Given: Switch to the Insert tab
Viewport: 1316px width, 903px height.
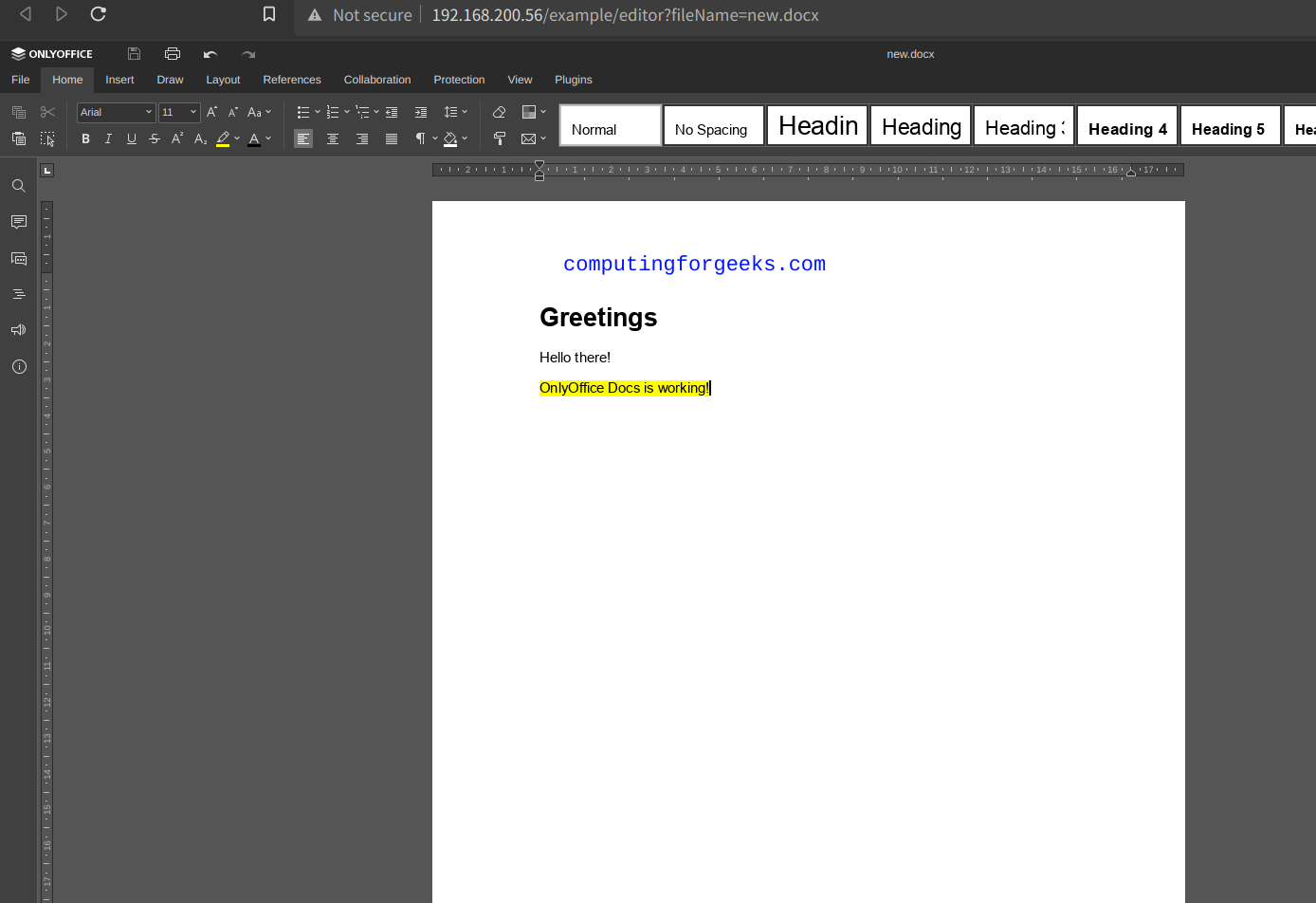Looking at the screenshot, I should pyautogui.click(x=119, y=80).
